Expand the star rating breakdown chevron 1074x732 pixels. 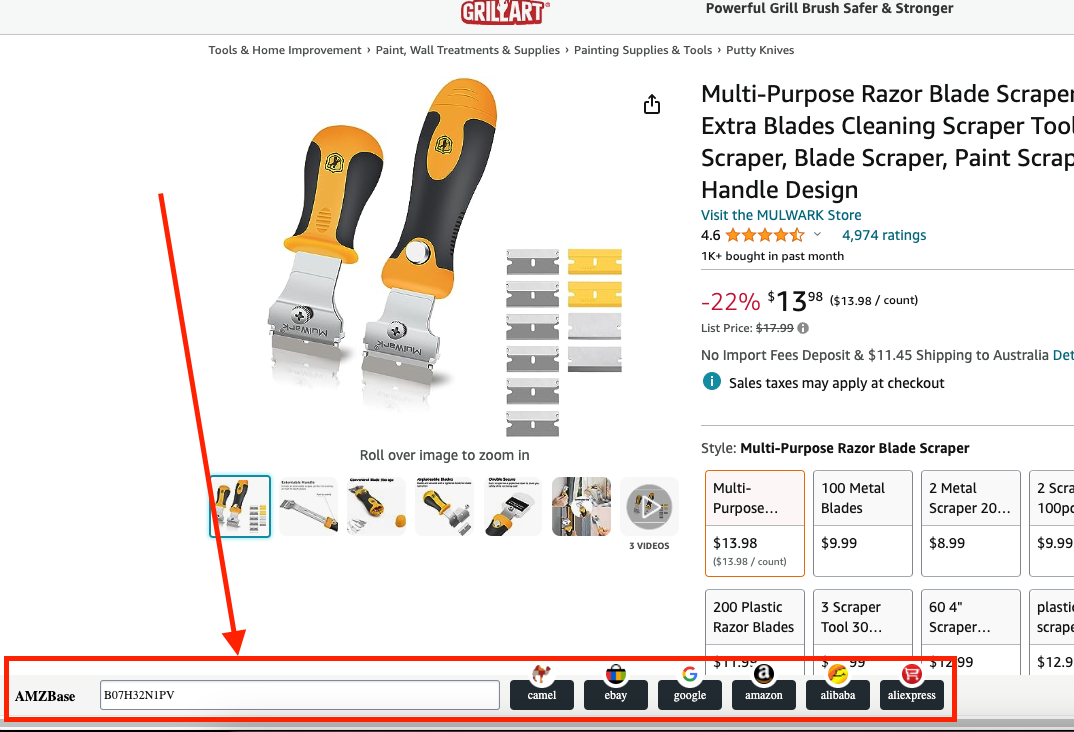[x=817, y=234]
